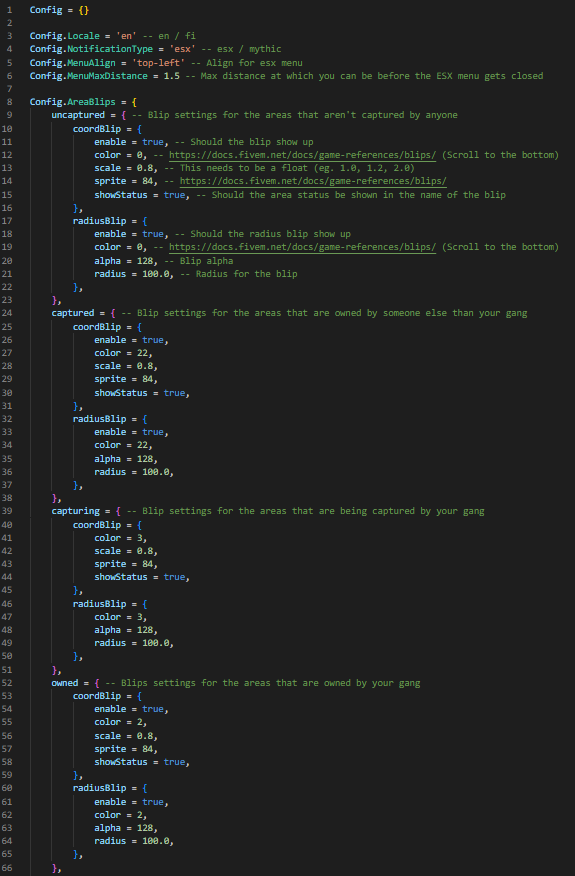
Task: Place cursor on Config.Locale value 'en'
Action: tap(126, 36)
